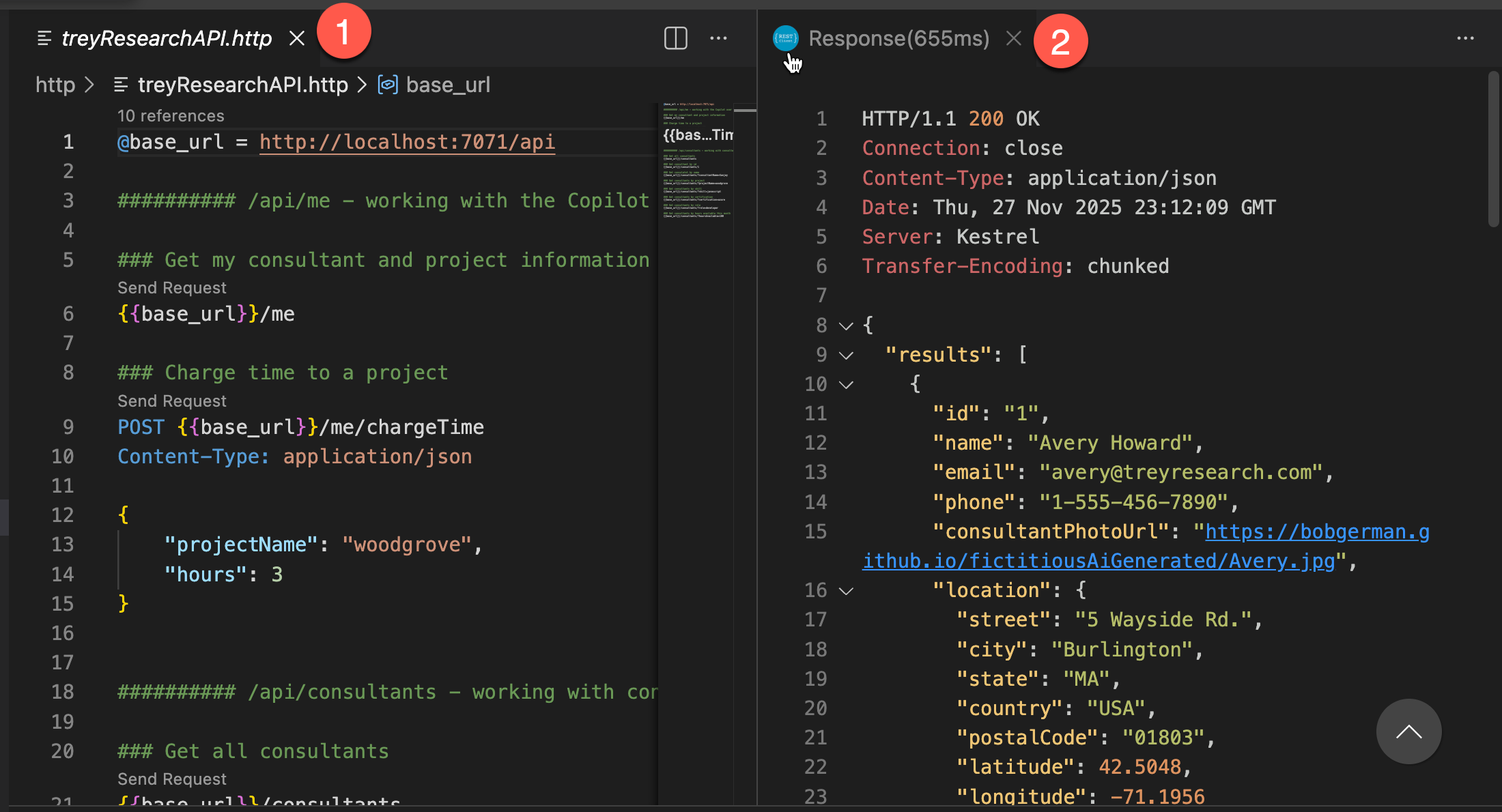The height and width of the screenshot is (812, 1502).
Task: Collapse the location object at line 16
Action: (846, 591)
